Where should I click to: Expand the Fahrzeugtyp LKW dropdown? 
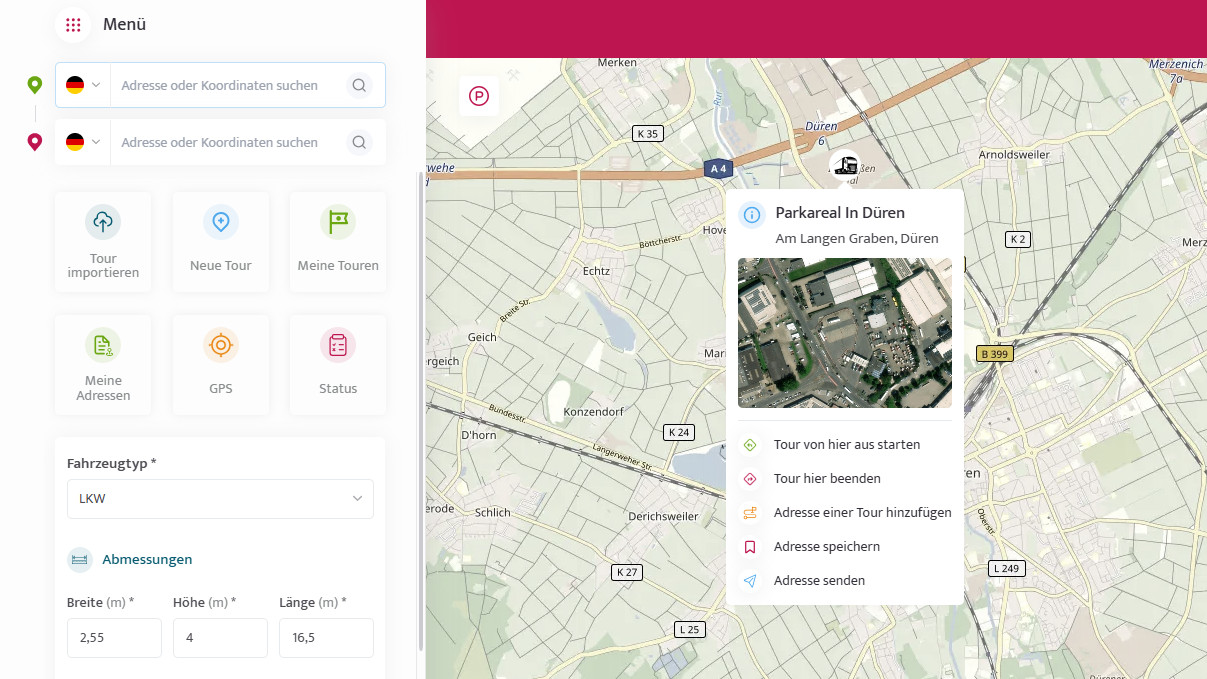(220, 499)
